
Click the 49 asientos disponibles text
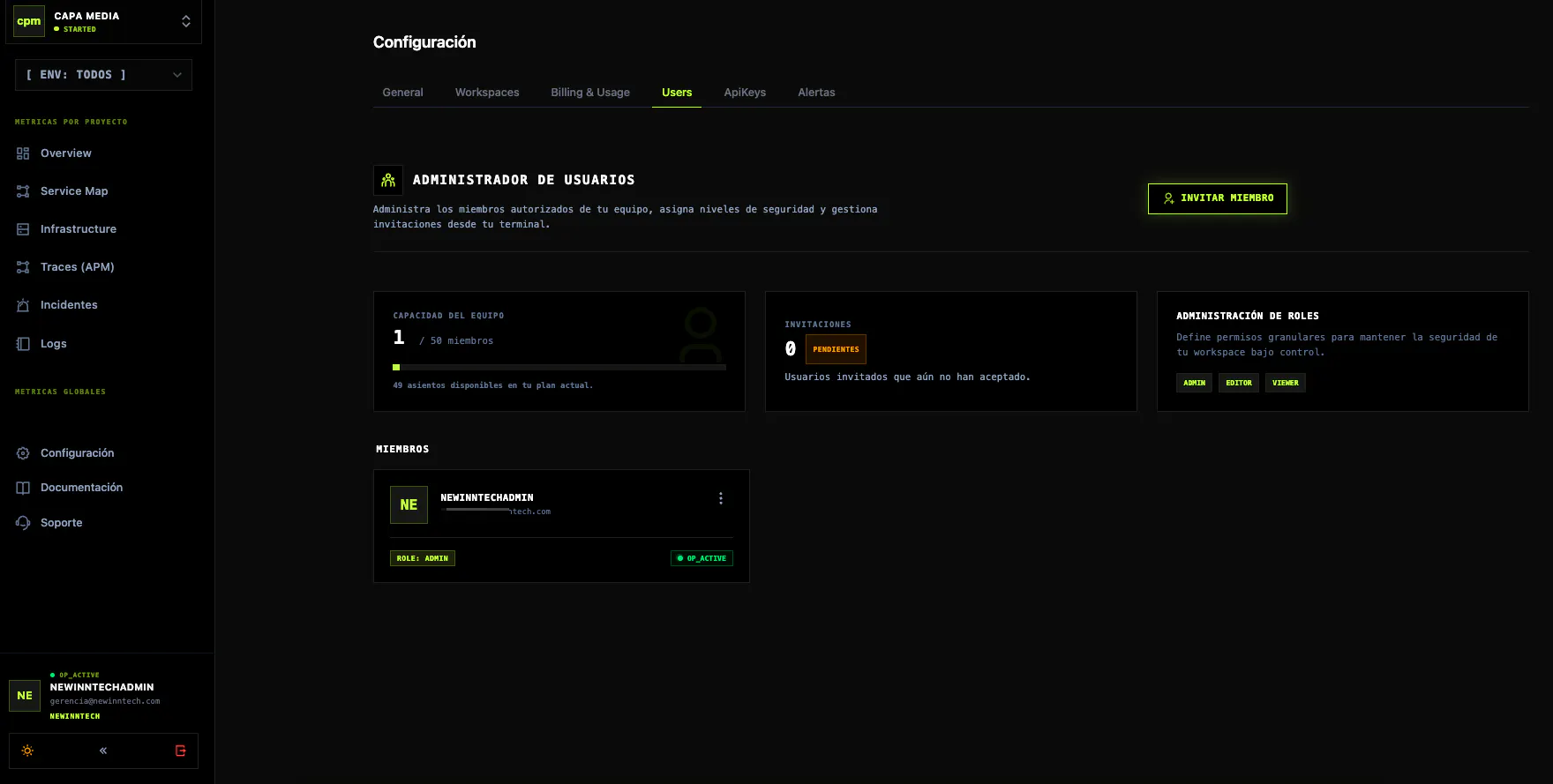pos(493,385)
